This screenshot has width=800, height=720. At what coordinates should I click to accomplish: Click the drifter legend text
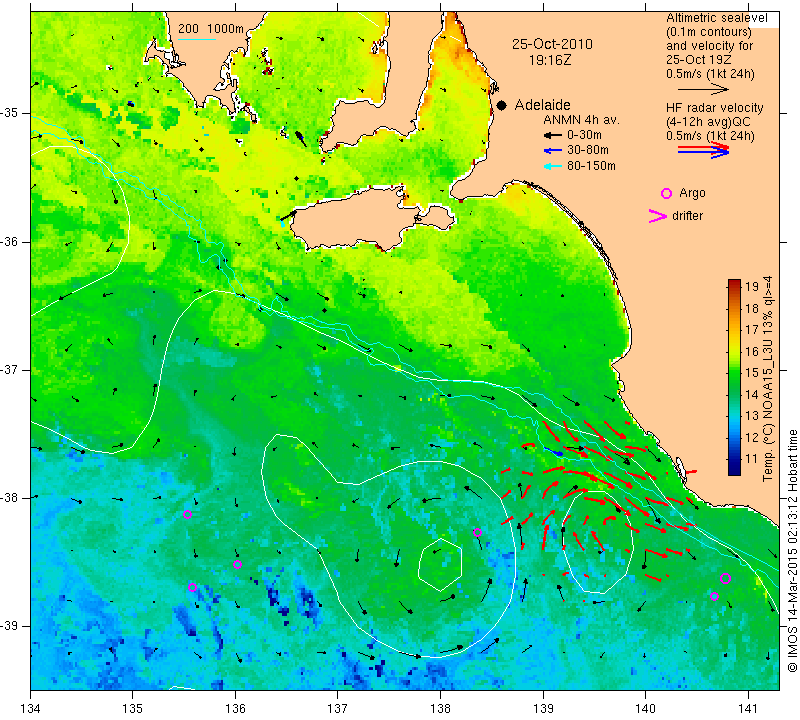[687, 216]
